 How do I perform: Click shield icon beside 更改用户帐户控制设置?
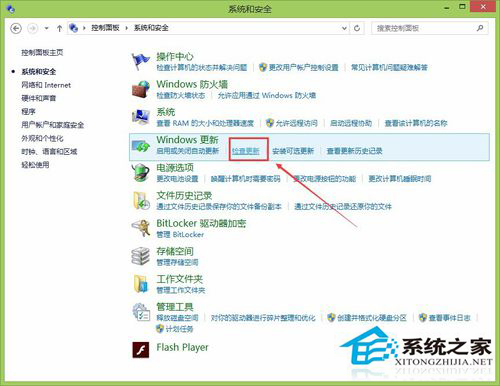pyautogui.click(x=263, y=67)
